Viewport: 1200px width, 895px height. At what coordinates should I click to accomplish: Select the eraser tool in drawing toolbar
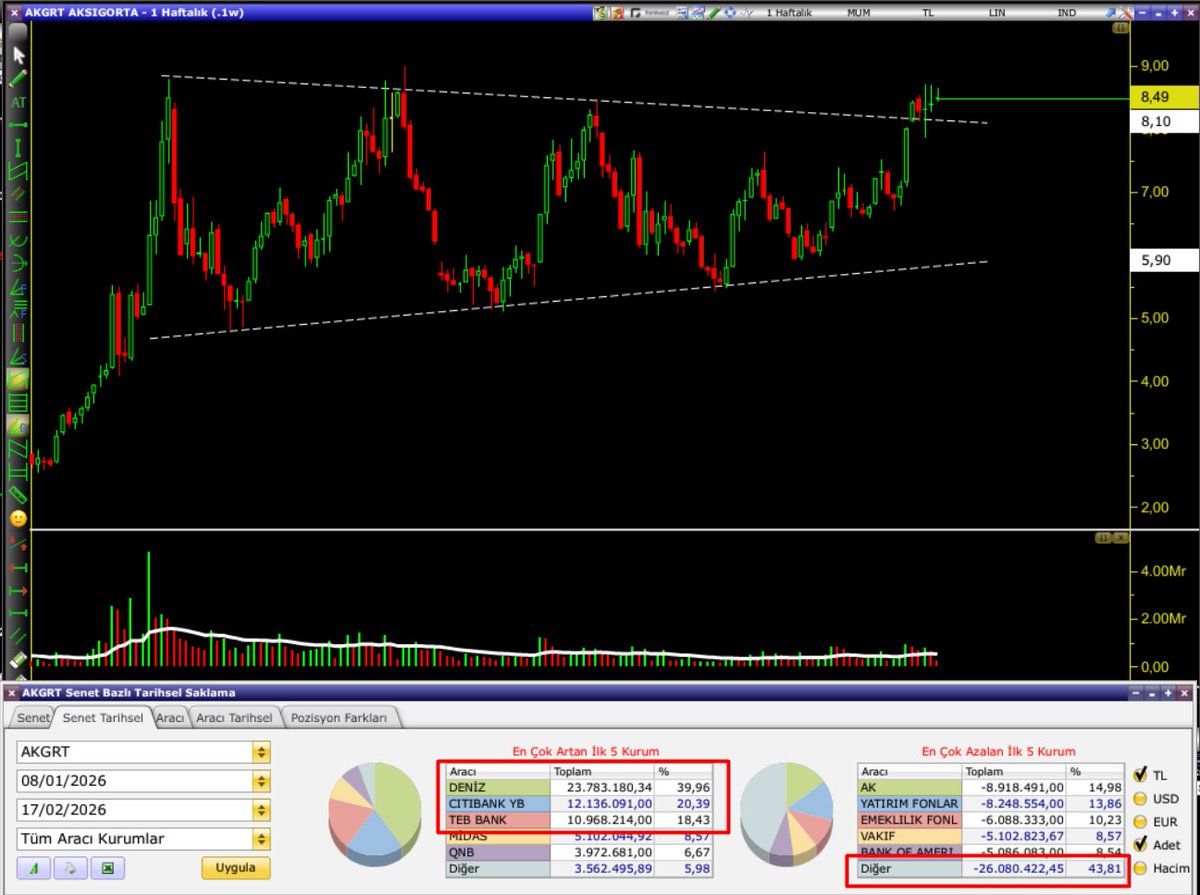[19, 660]
